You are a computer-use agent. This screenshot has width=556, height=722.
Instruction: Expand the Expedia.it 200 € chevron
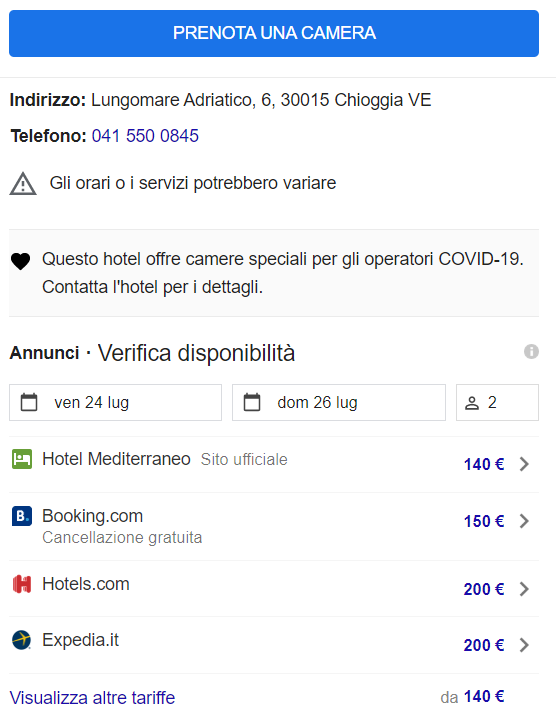(x=524, y=645)
